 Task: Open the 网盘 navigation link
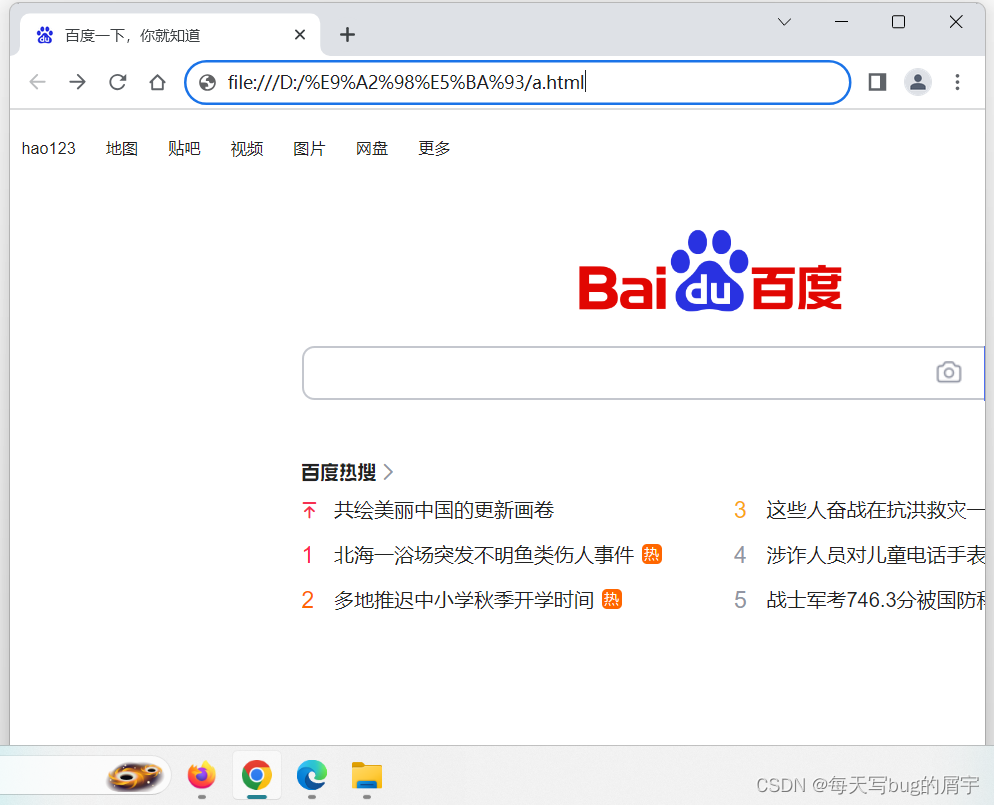[x=371, y=148]
